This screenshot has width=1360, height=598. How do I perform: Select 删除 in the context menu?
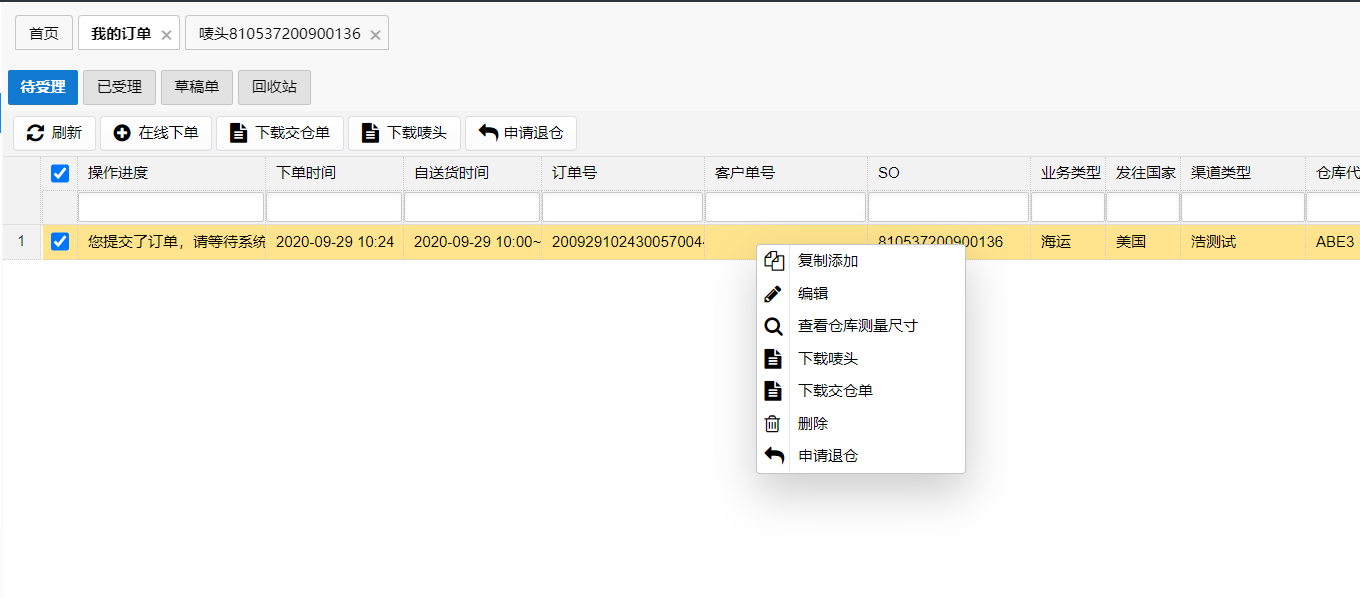861,424
